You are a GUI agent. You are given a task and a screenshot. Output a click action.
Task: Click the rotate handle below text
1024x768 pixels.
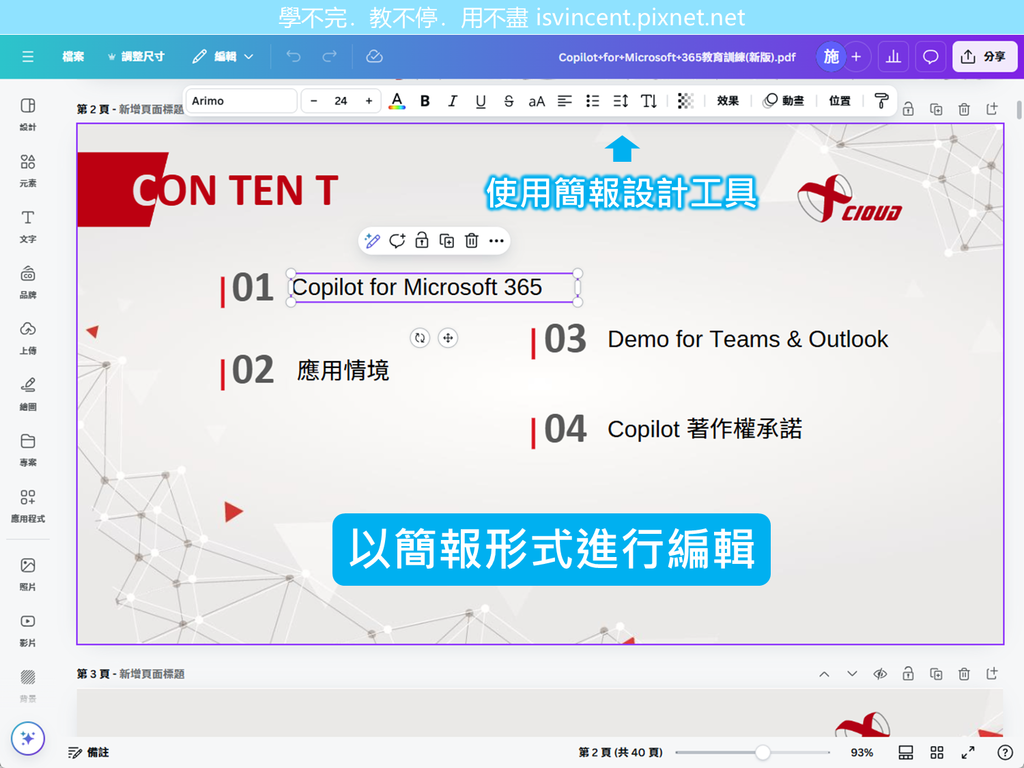tap(420, 338)
